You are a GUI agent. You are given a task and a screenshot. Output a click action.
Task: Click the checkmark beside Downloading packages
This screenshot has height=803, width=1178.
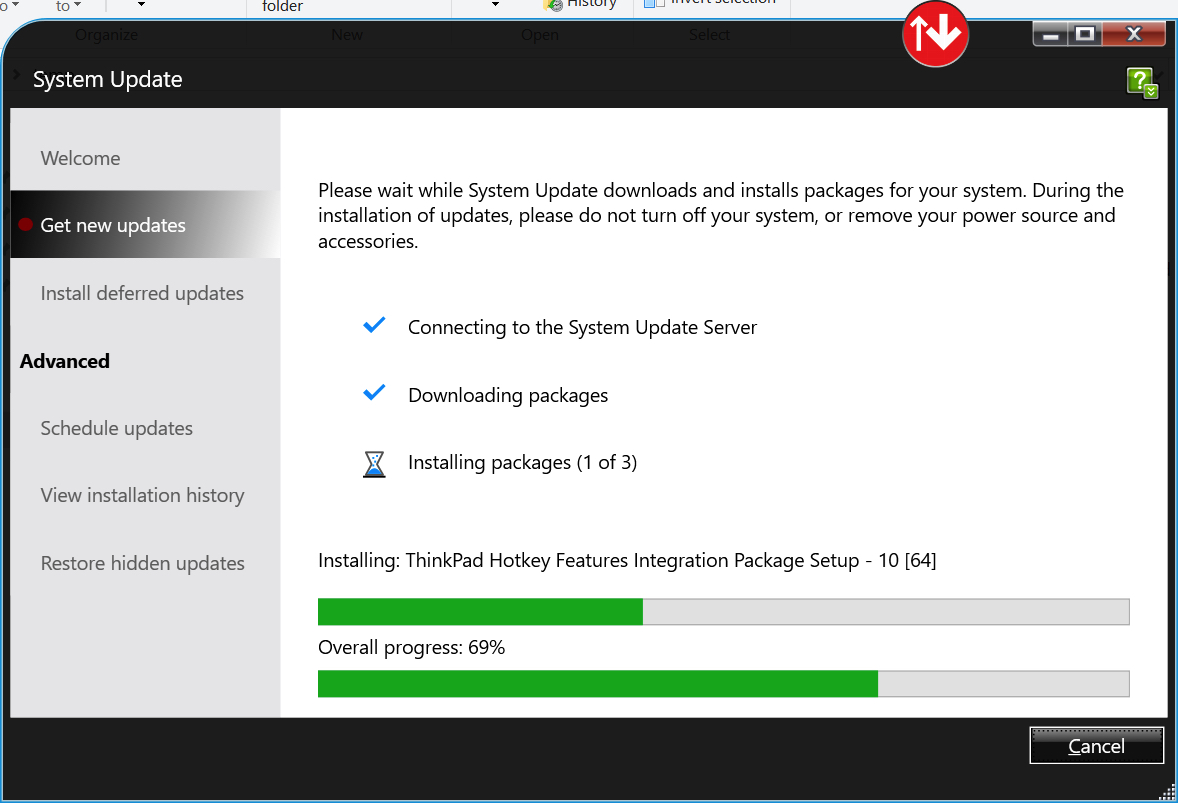(374, 392)
